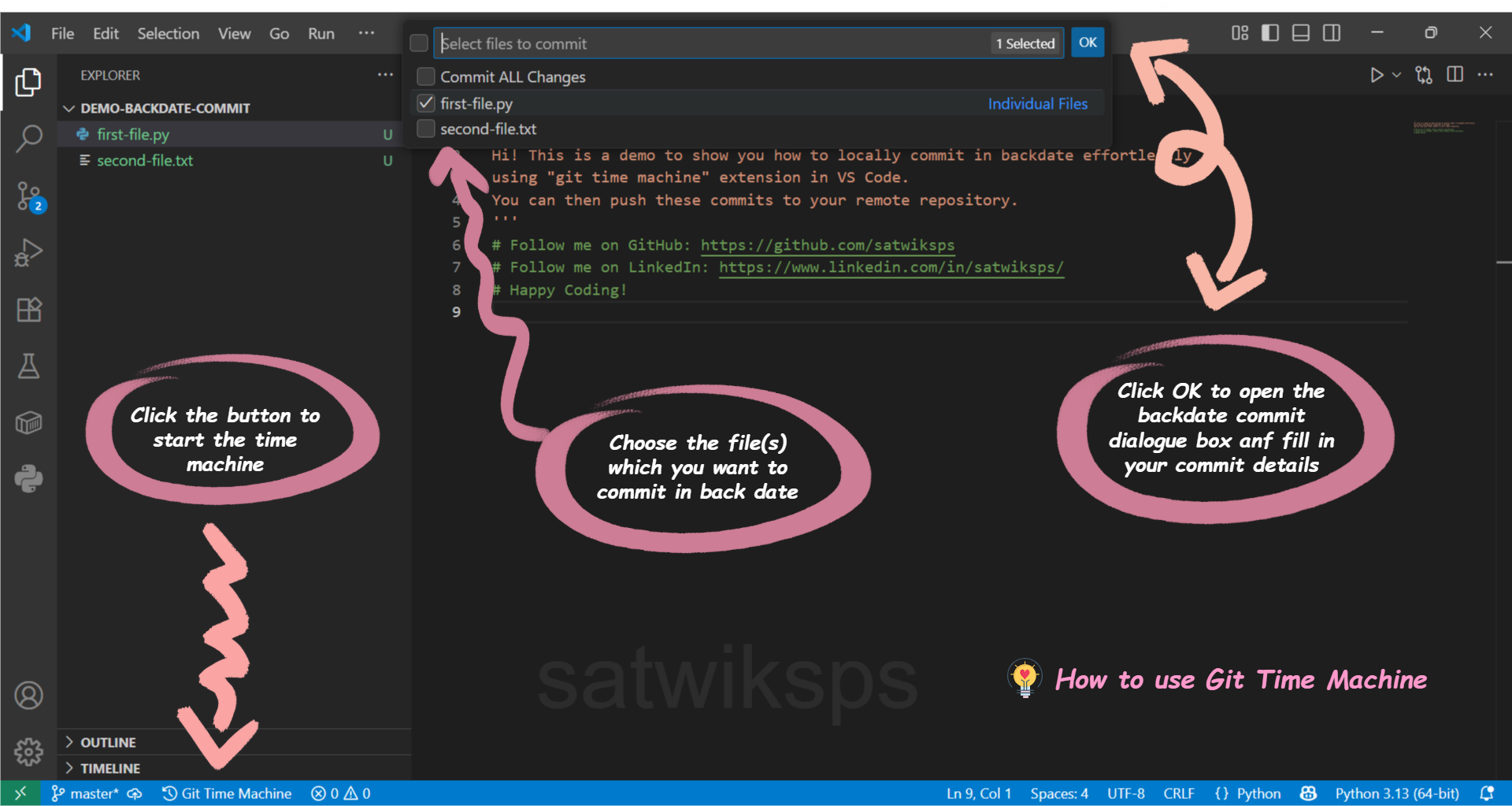The width and height of the screenshot is (1512, 806).
Task: Open Explorer Views and More Actions ellipsis
Action: (385, 75)
